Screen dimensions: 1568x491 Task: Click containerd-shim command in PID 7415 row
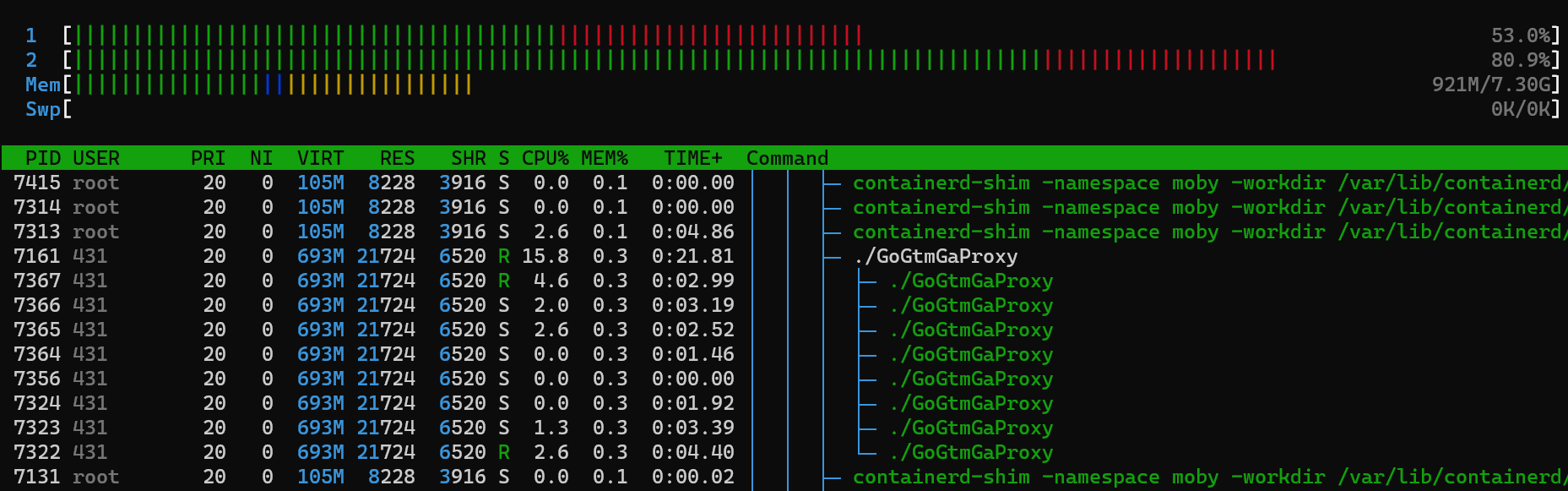pos(1209,183)
